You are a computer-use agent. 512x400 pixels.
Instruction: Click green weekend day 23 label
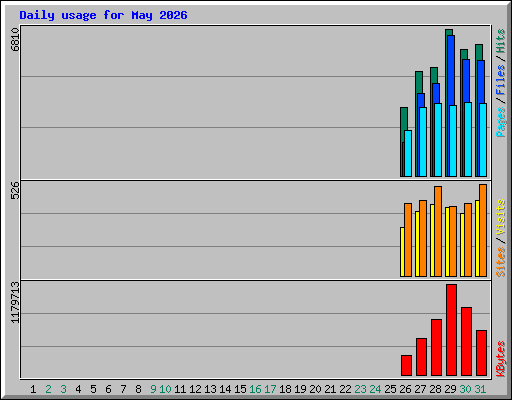pyautogui.click(x=360, y=389)
